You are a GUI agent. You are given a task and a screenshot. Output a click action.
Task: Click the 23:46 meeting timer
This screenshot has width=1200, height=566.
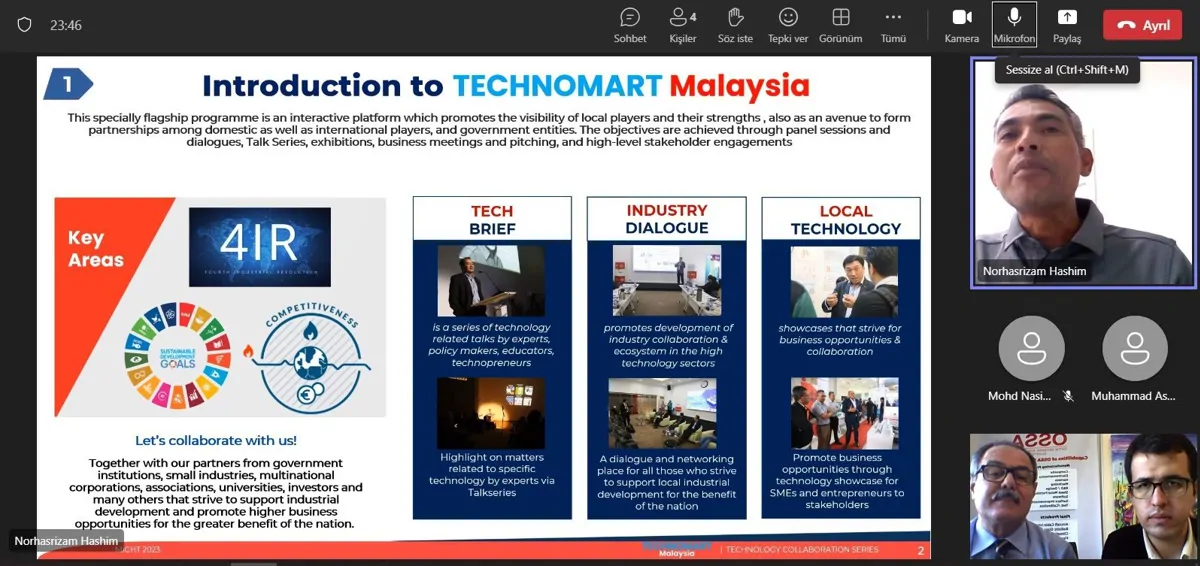(x=66, y=25)
